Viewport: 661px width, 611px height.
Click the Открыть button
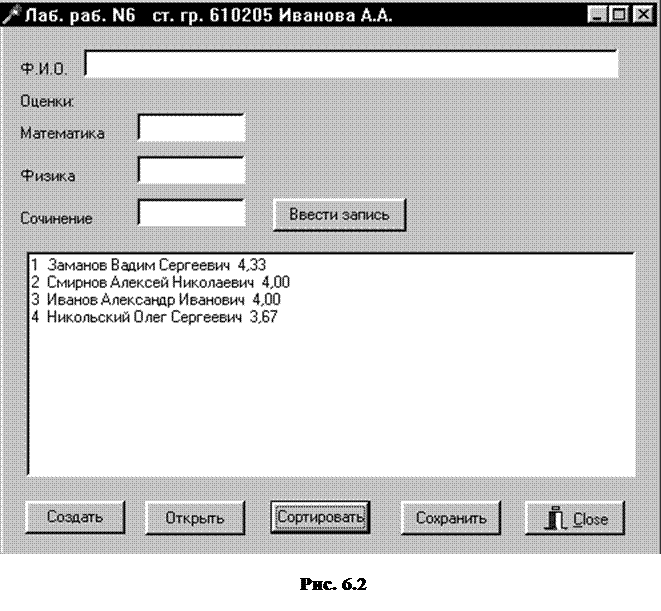click(195, 517)
